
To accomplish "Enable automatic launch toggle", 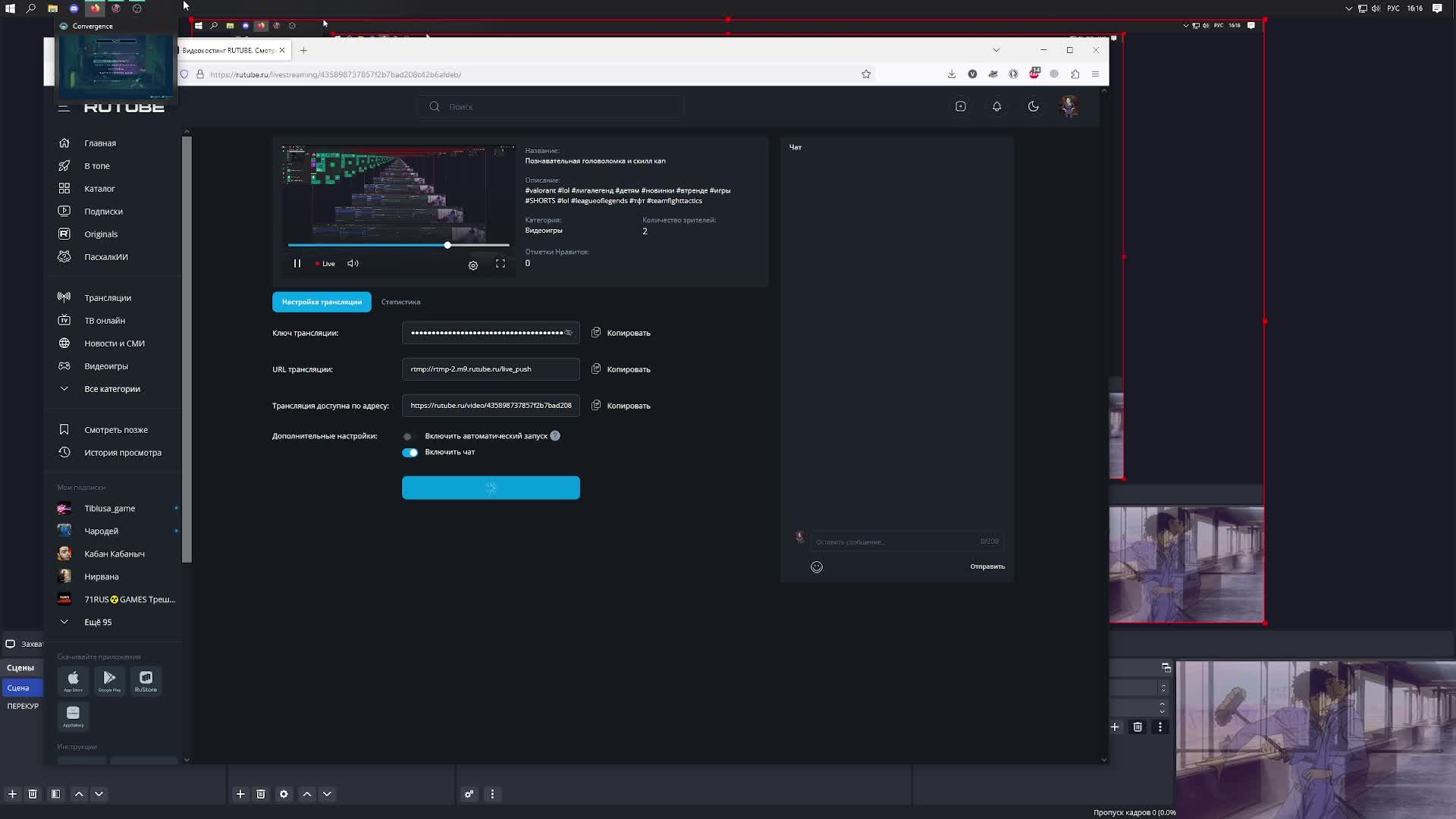I will [409, 437].
